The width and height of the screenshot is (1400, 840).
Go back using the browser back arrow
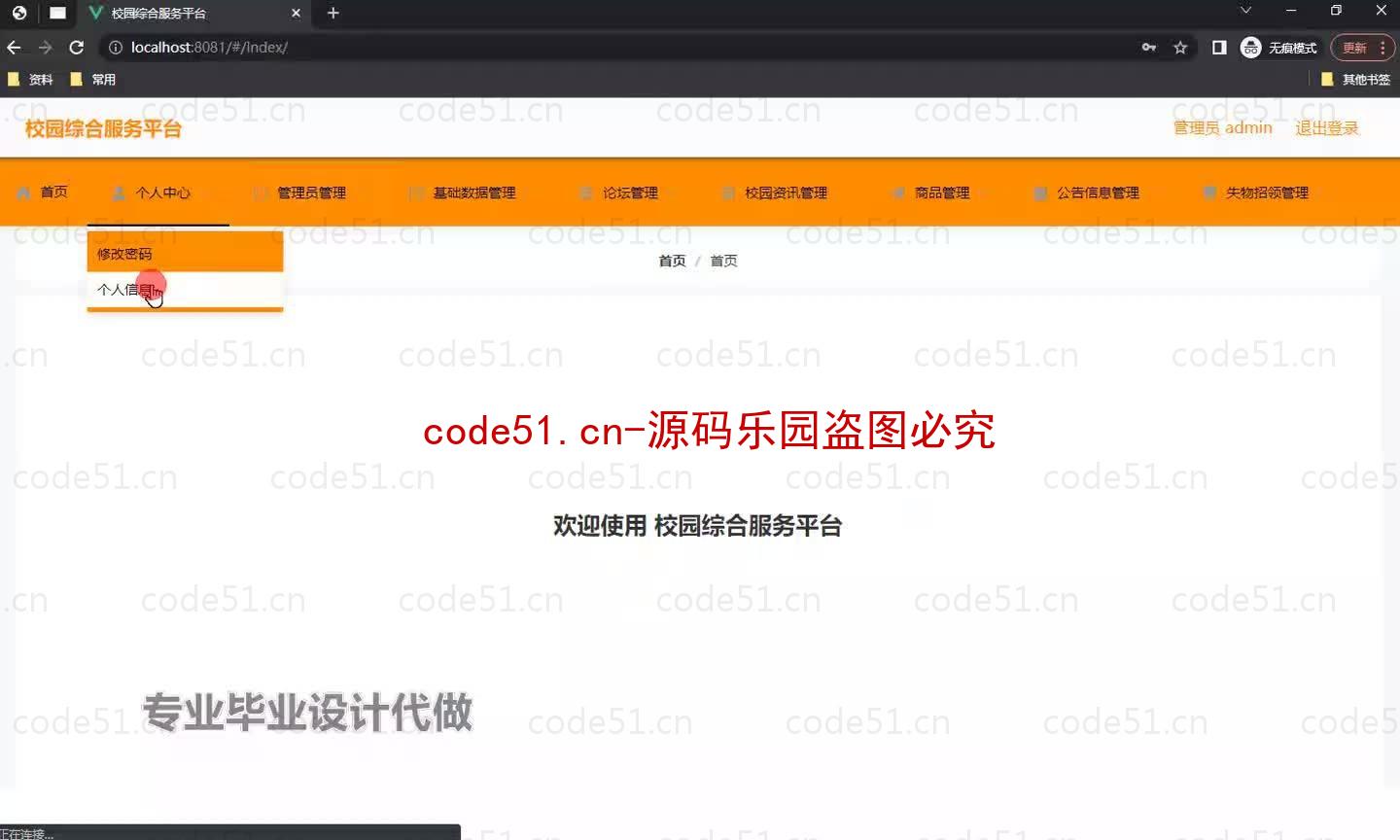coord(14,47)
